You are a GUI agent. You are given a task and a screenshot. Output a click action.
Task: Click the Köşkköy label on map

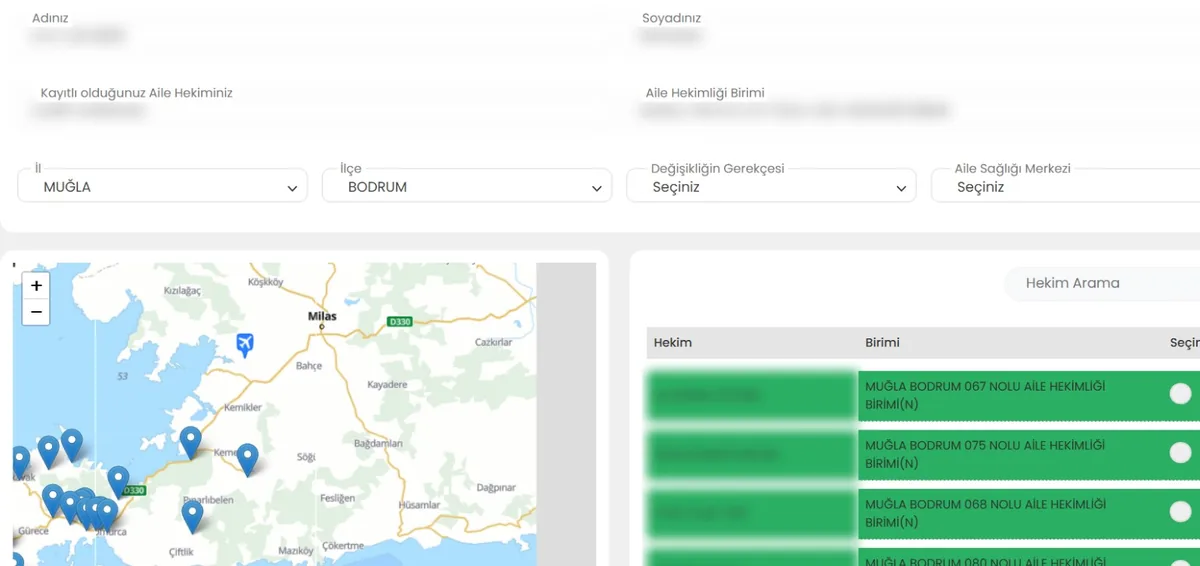point(265,283)
